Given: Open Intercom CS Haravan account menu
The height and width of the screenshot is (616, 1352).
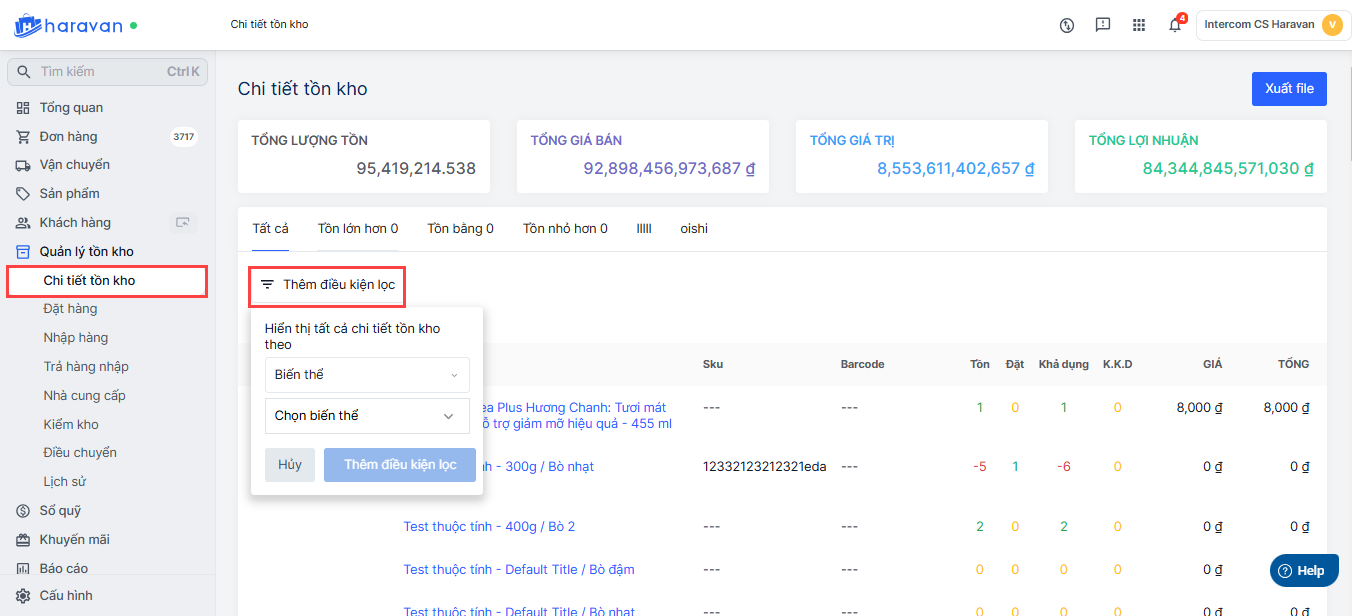Looking at the screenshot, I should click(1271, 25).
